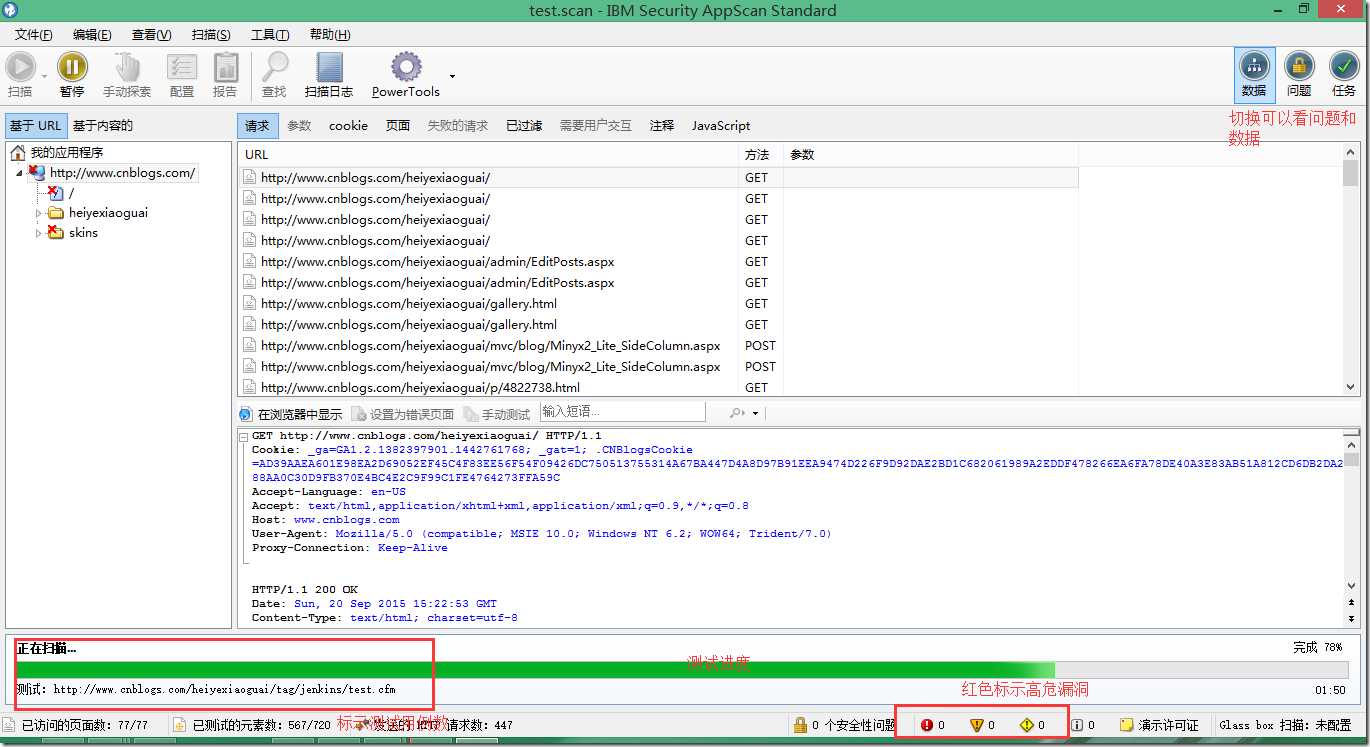The height and width of the screenshot is (747, 1370).
Task: Expand the heiyexiaoguai folder
Action: pyautogui.click(x=39, y=213)
